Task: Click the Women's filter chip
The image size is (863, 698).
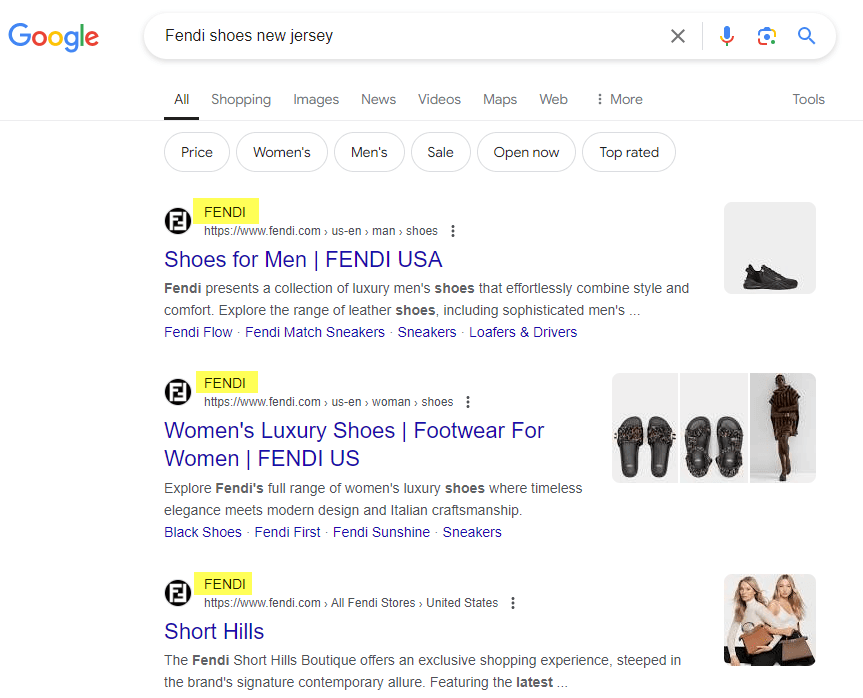Action: [282, 152]
